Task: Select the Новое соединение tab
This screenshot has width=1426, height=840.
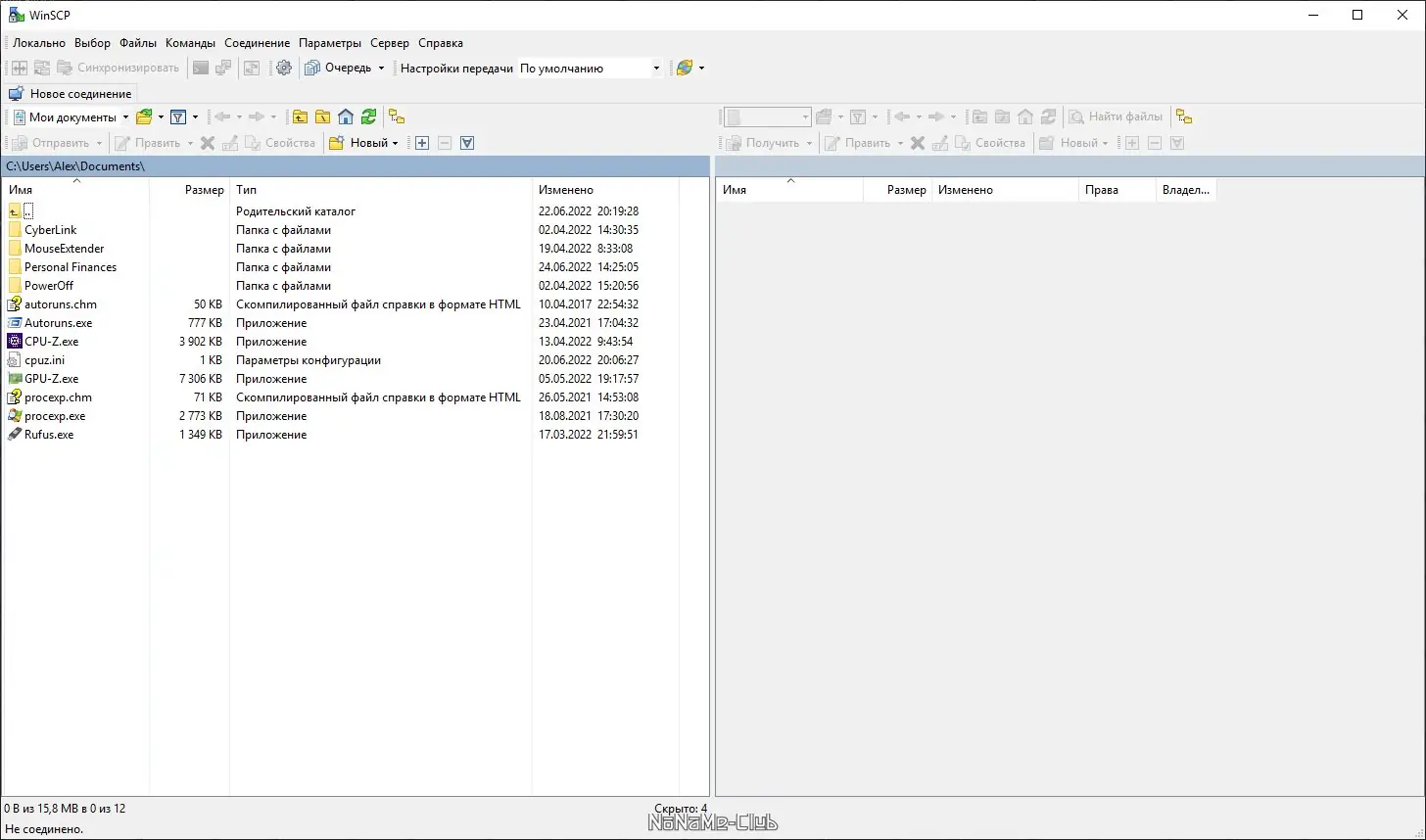Action: (x=71, y=94)
